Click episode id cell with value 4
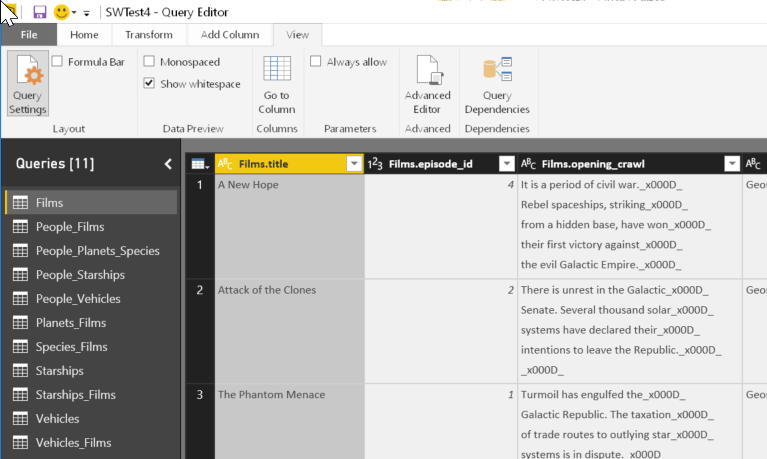The width and height of the screenshot is (767, 459). coord(441,227)
